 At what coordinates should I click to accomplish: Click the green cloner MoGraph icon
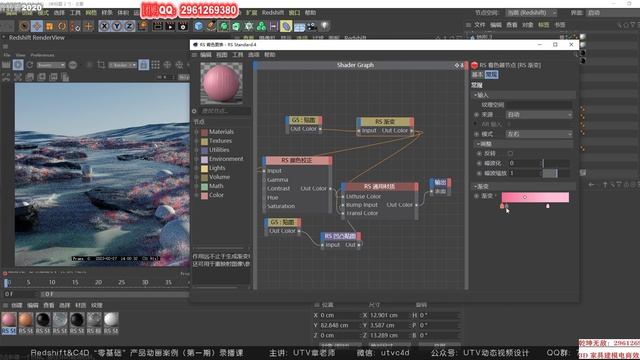coord(261,26)
